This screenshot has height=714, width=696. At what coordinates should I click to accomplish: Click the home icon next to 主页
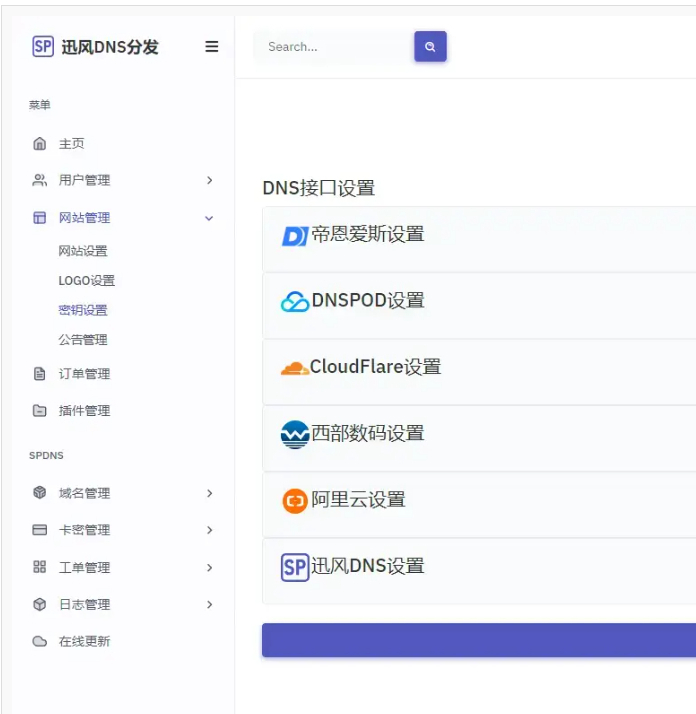(x=40, y=144)
